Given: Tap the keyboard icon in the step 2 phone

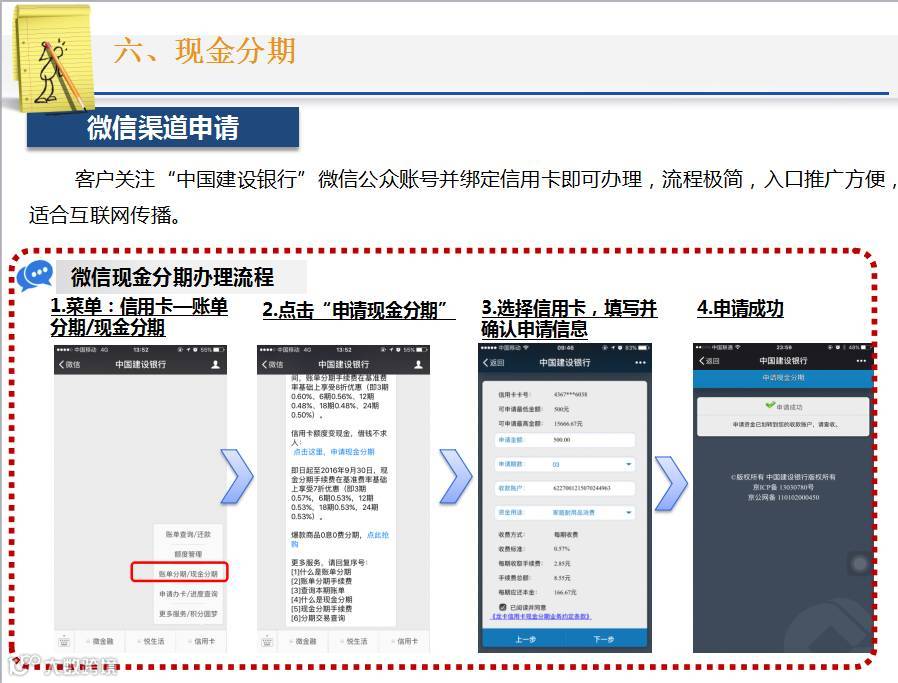Looking at the screenshot, I should point(267,641).
